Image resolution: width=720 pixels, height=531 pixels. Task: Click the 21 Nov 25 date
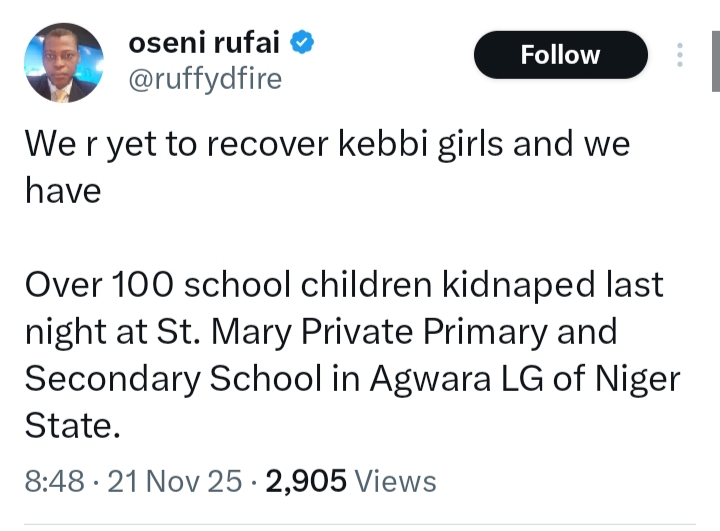(x=174, y=481)
